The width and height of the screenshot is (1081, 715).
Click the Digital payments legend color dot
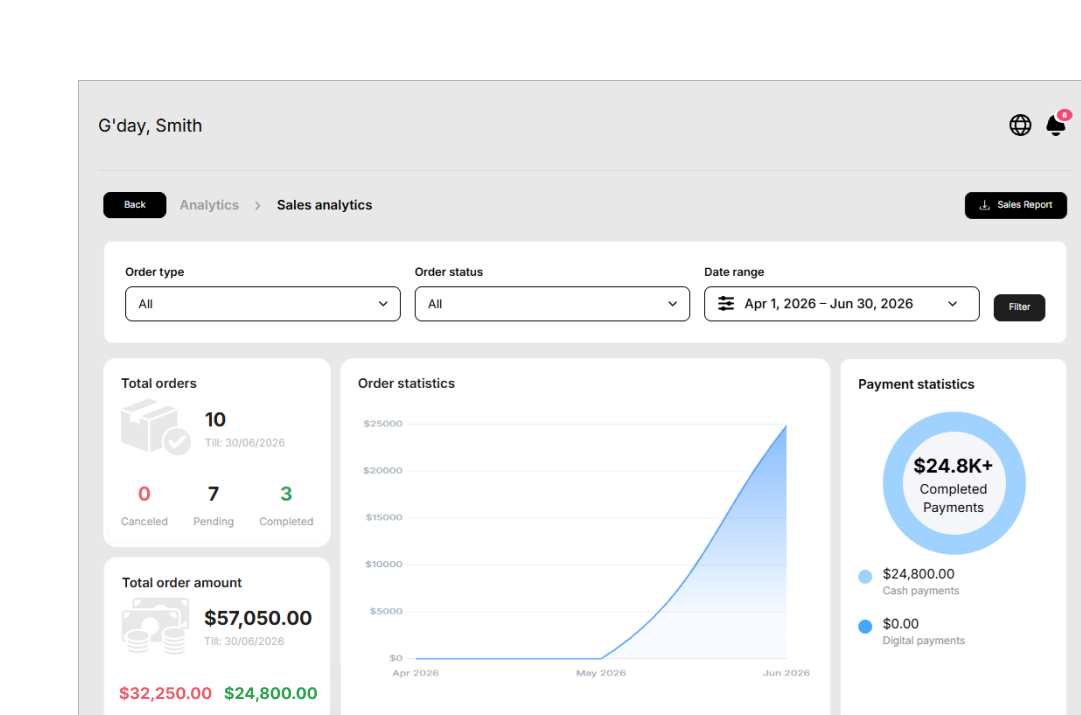tap(865, 626)
